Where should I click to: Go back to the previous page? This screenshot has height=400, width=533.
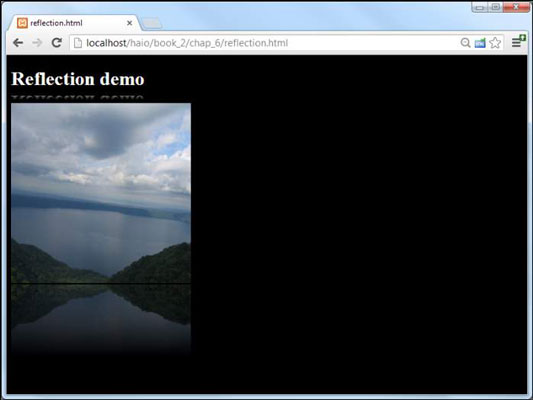[18, 43]
